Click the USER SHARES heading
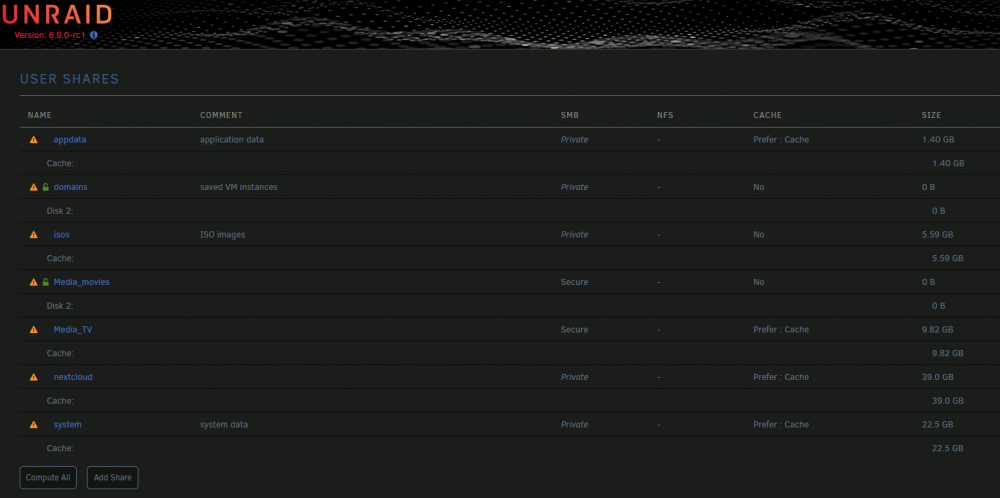 (70, 79)
